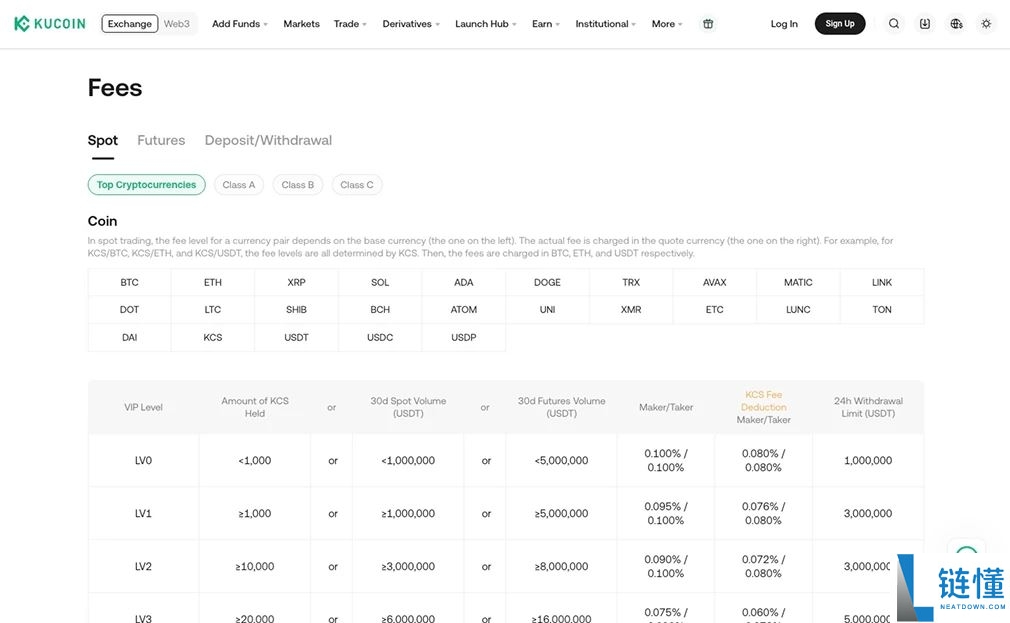Expand the Earn dropdown

(545, 24)
